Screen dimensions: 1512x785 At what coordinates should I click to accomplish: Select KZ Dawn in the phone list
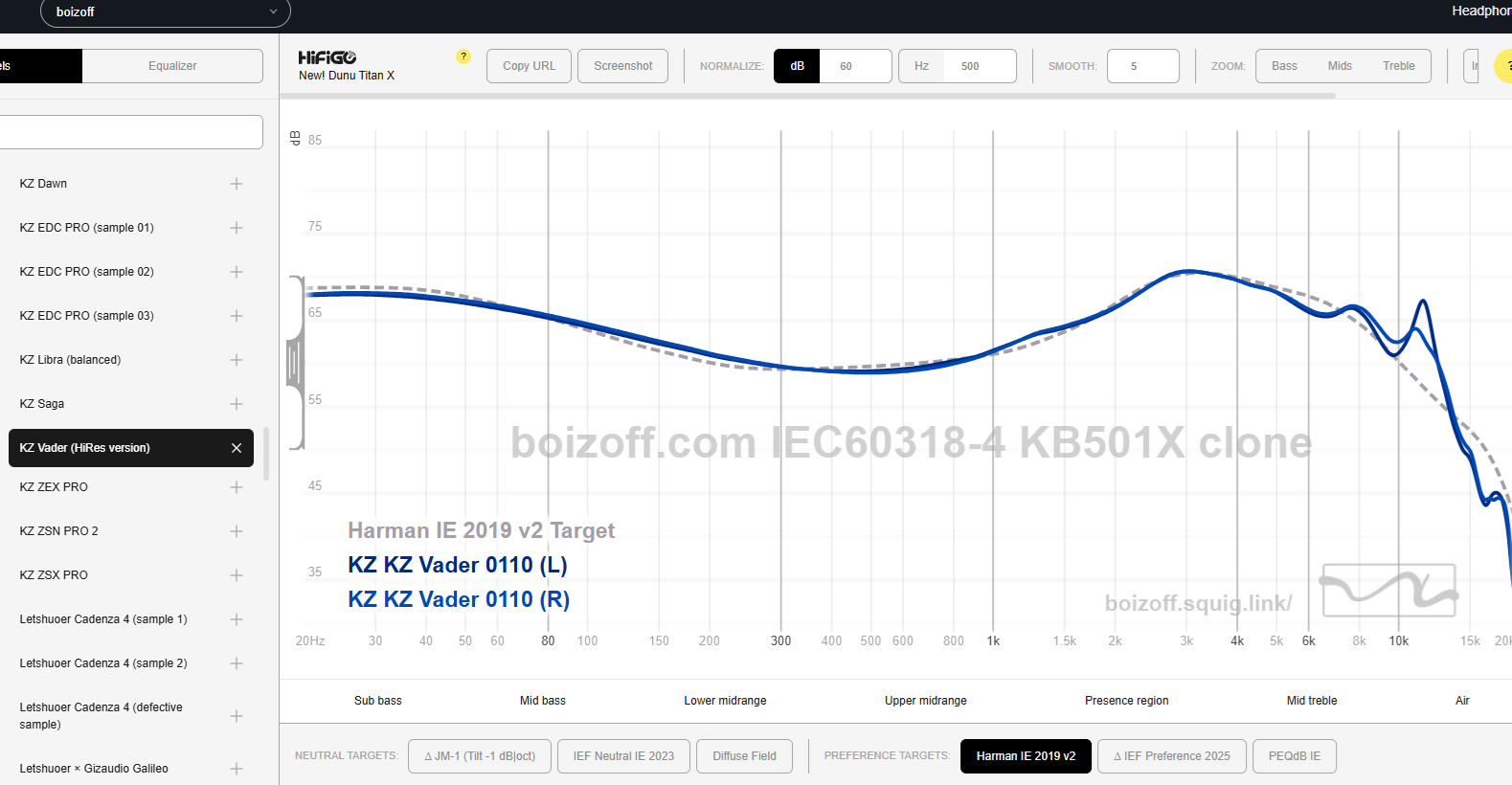pos(43,184)
